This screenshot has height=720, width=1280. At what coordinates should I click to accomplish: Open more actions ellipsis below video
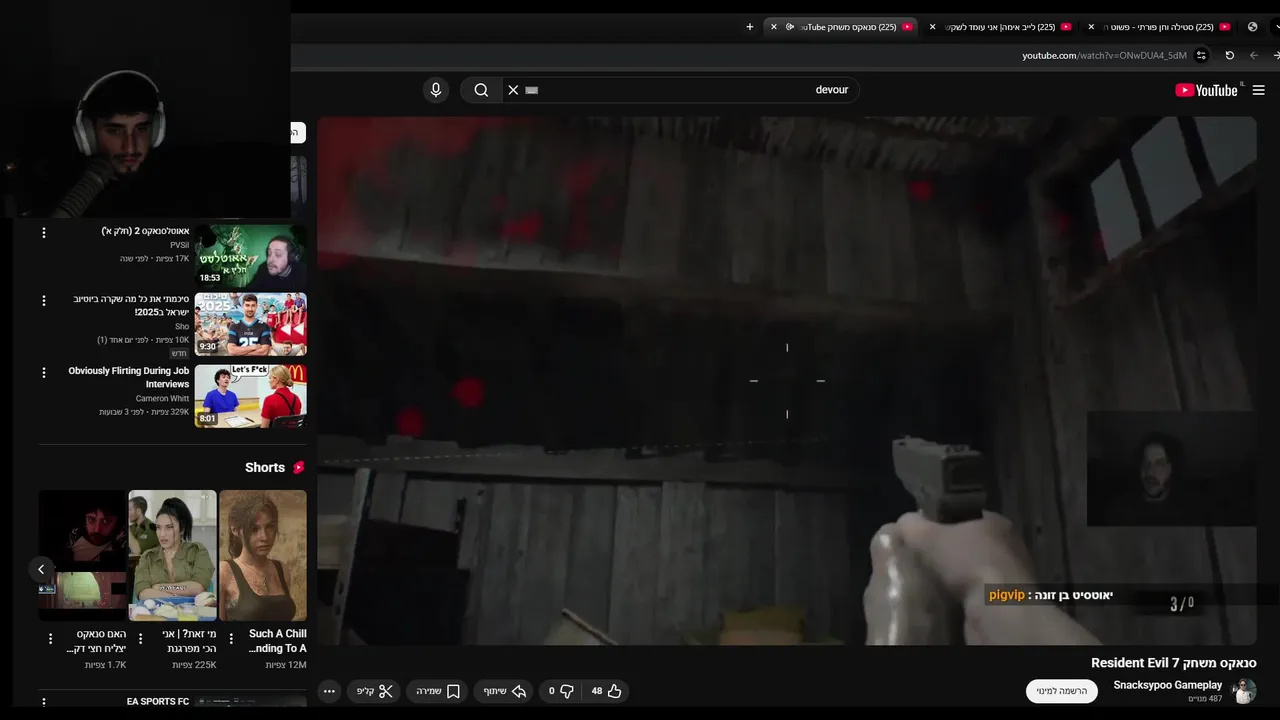(329, 691)
